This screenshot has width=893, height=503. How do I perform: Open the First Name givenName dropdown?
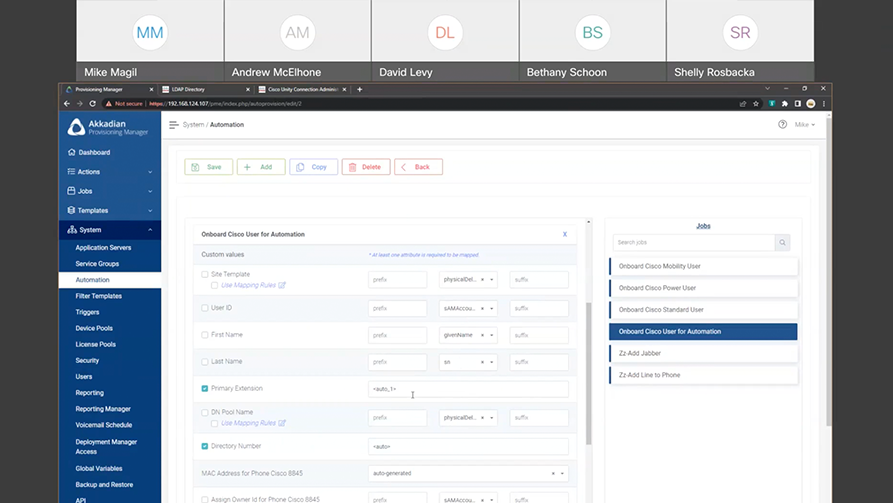[468, 336]
